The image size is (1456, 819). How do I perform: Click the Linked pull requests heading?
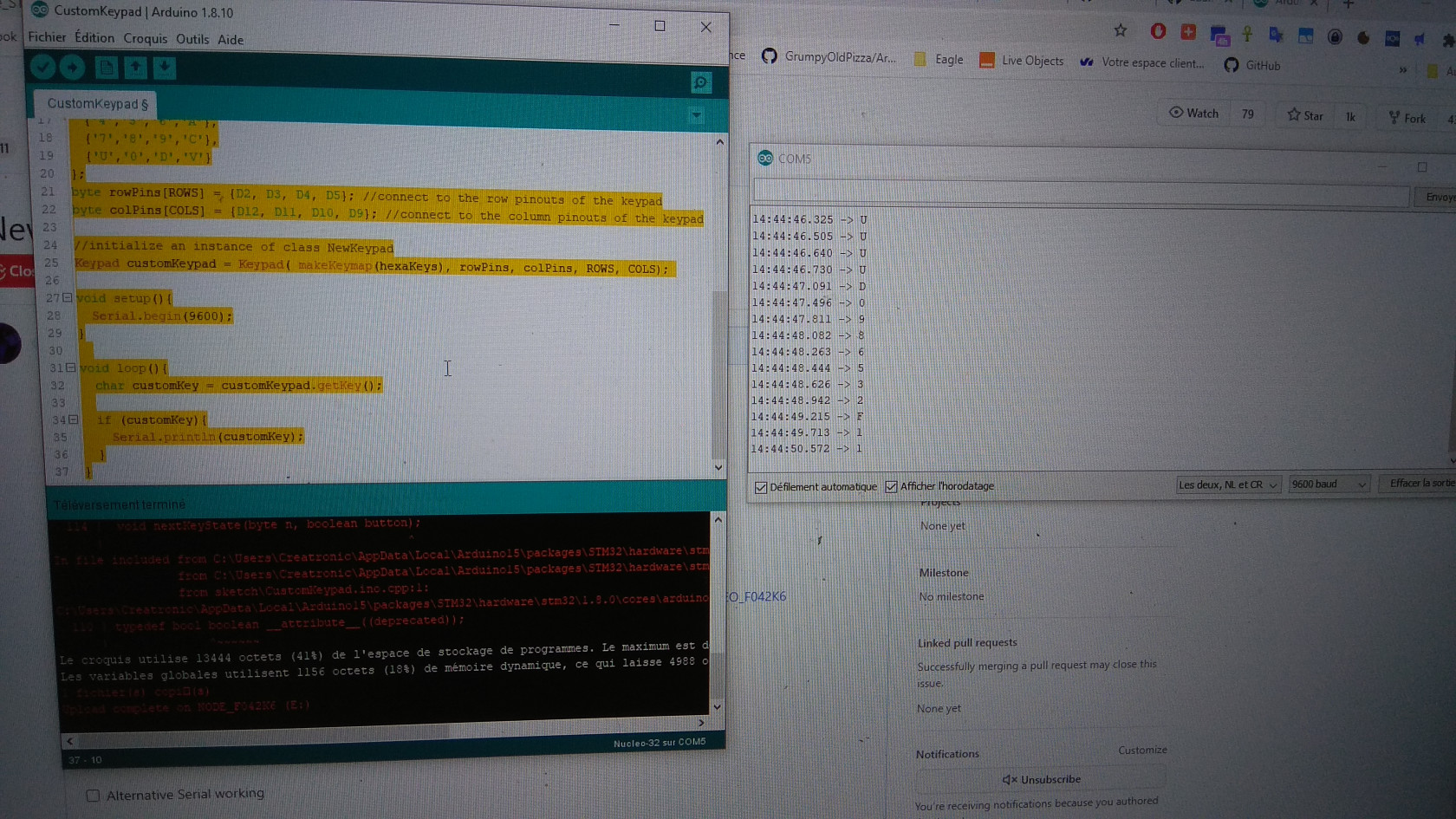967,643
